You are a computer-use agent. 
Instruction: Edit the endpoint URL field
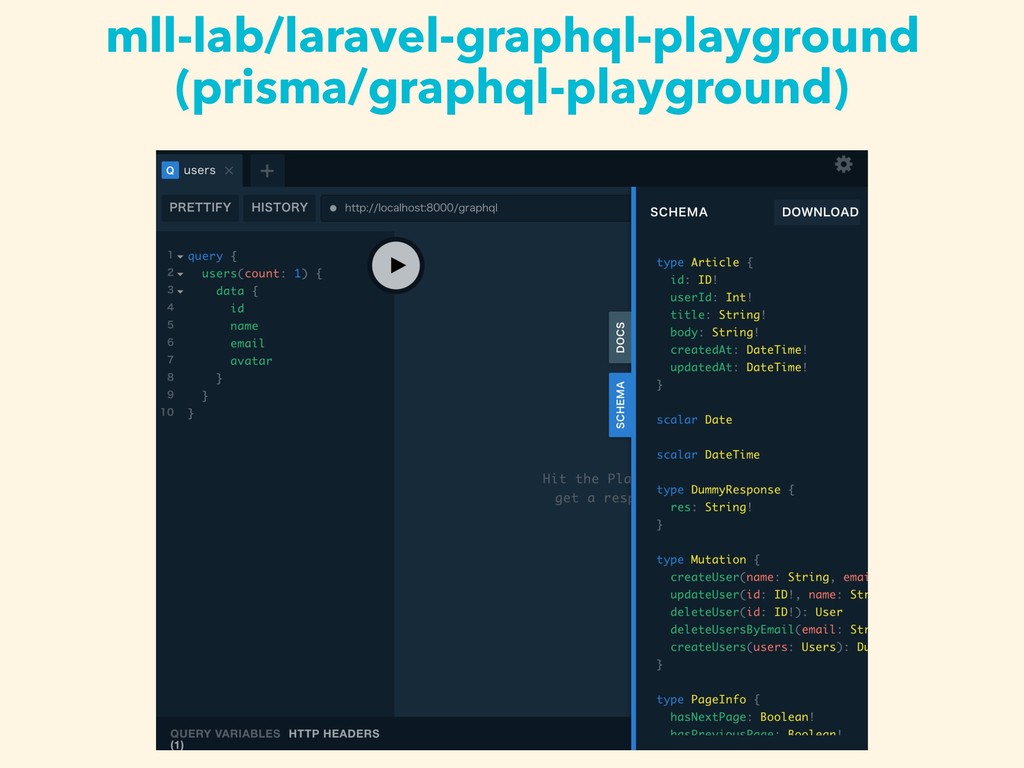tap(476, 208)
